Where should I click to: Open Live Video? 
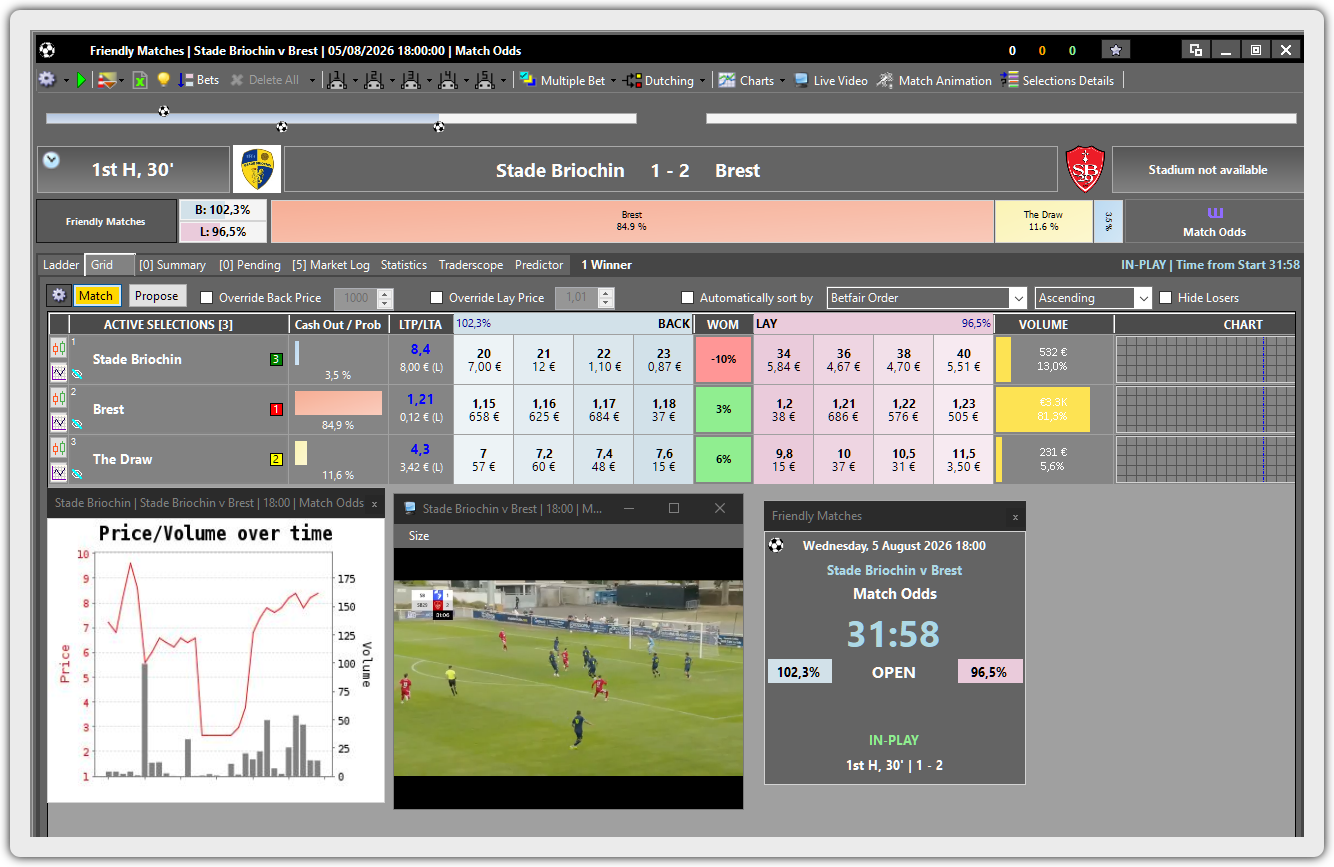click(x=830, y=80)
